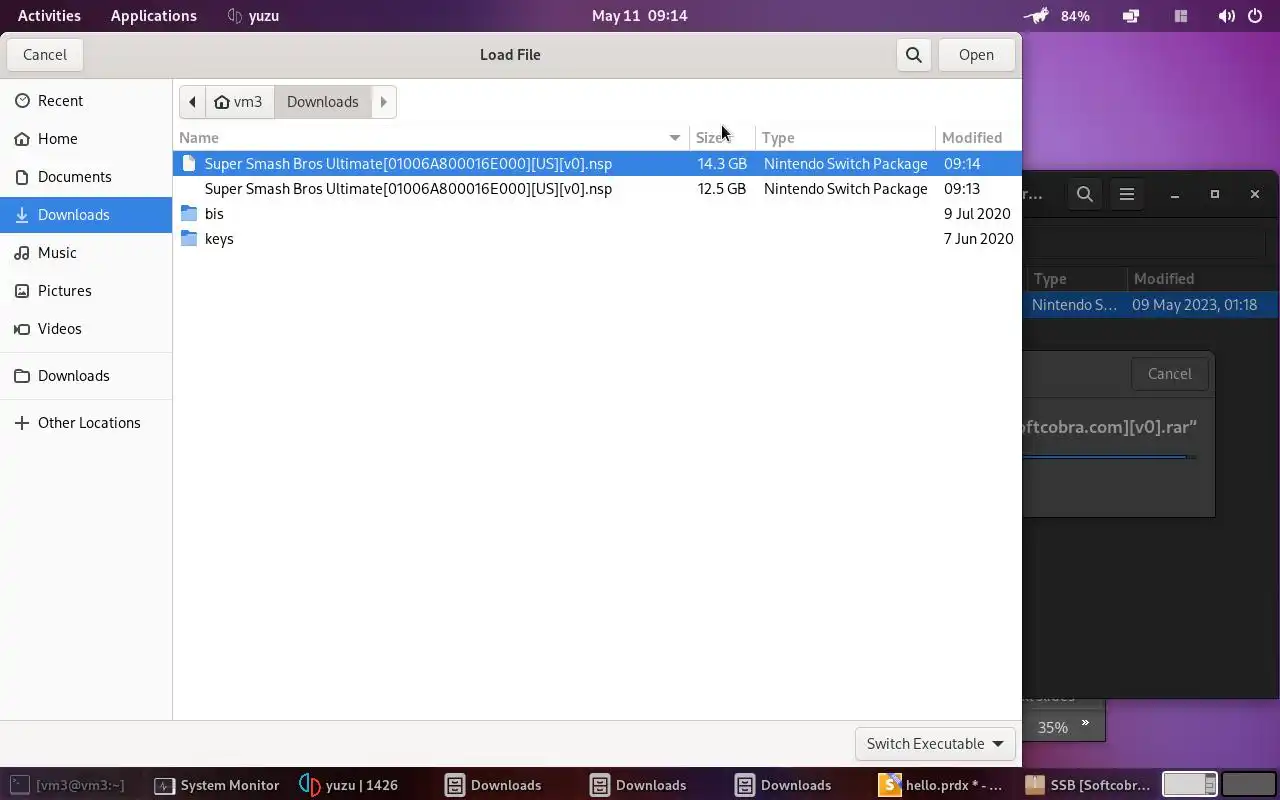Switch to third Downloads window in taskbar
Viewport: 1280px width, 800px height.
click(784, 785)
